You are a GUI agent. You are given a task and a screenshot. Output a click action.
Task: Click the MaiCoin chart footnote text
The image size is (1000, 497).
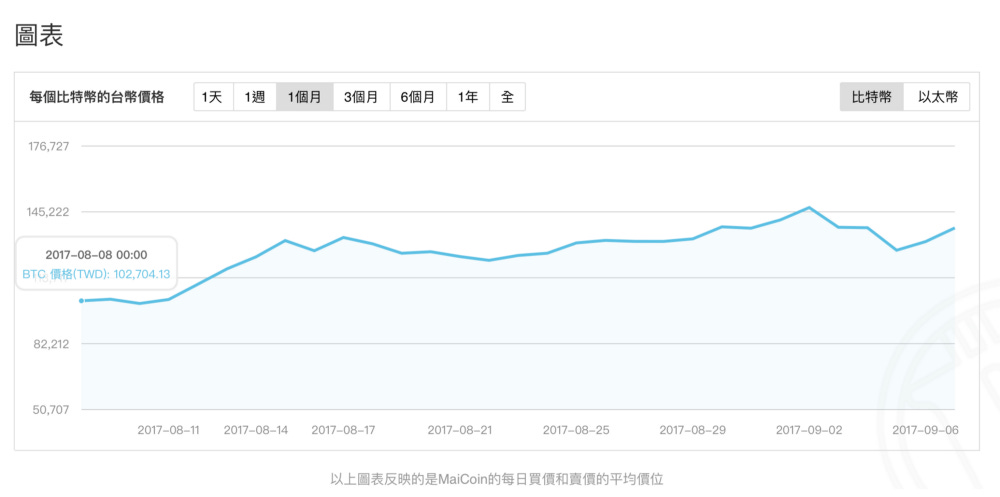[497, 478]
